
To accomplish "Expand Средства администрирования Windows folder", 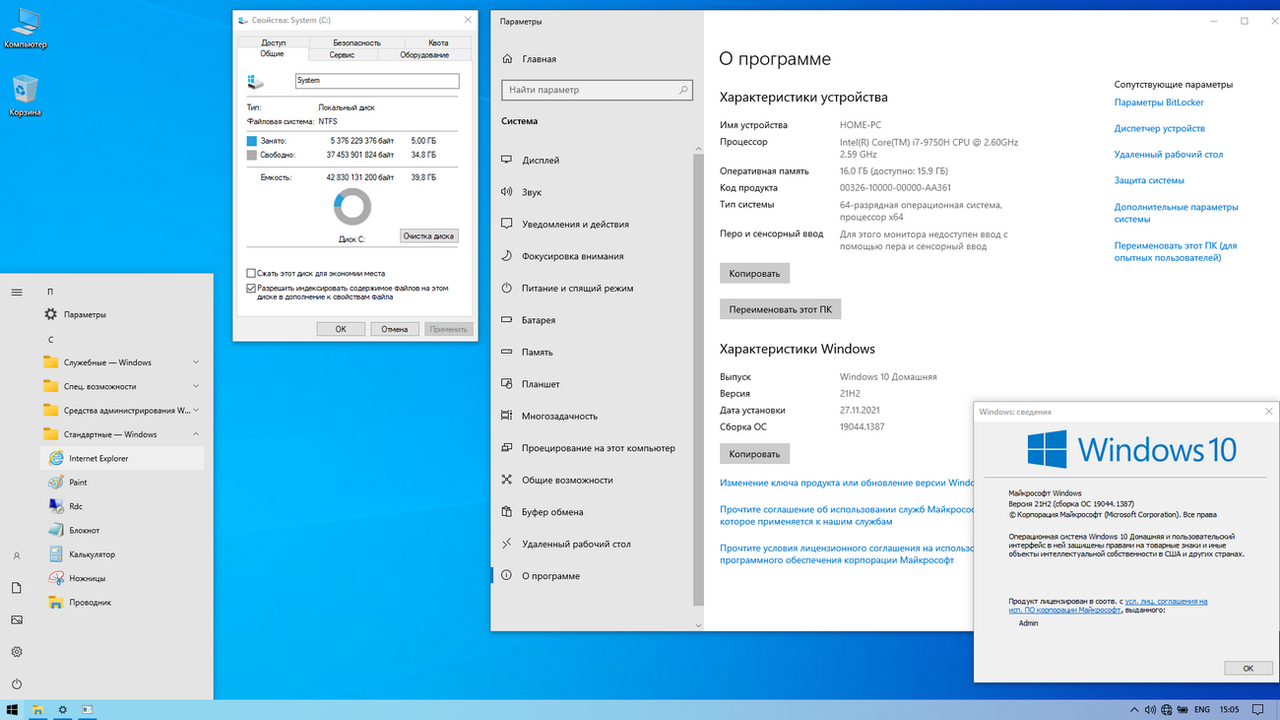I will point(122,410).
